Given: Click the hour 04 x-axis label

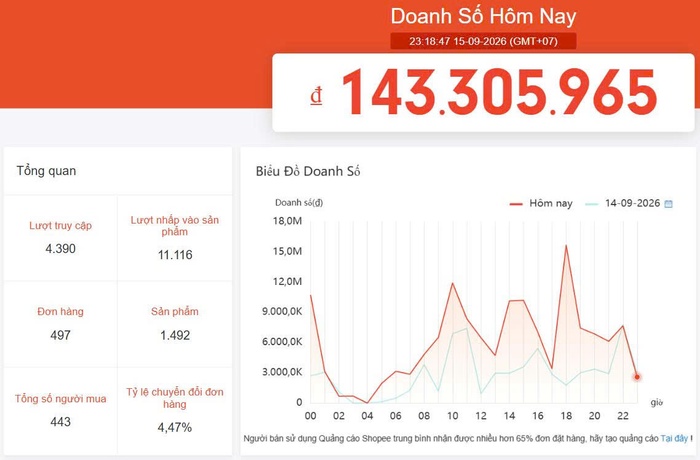Looking at the screenshot, I should click(x=367, y=416).
